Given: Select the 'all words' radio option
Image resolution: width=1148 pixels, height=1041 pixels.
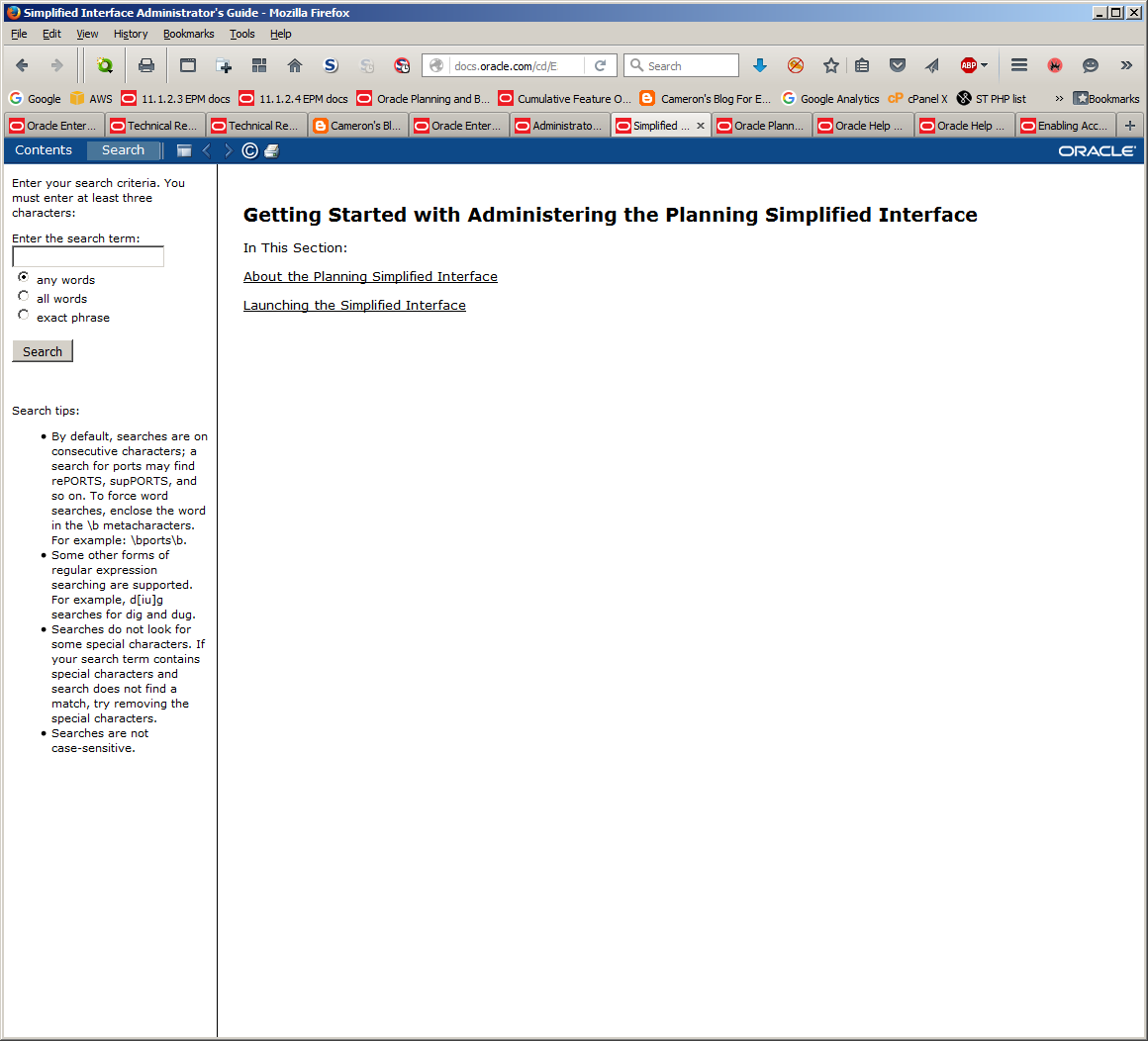Looking at the screenshot, I should click(24, 296).
